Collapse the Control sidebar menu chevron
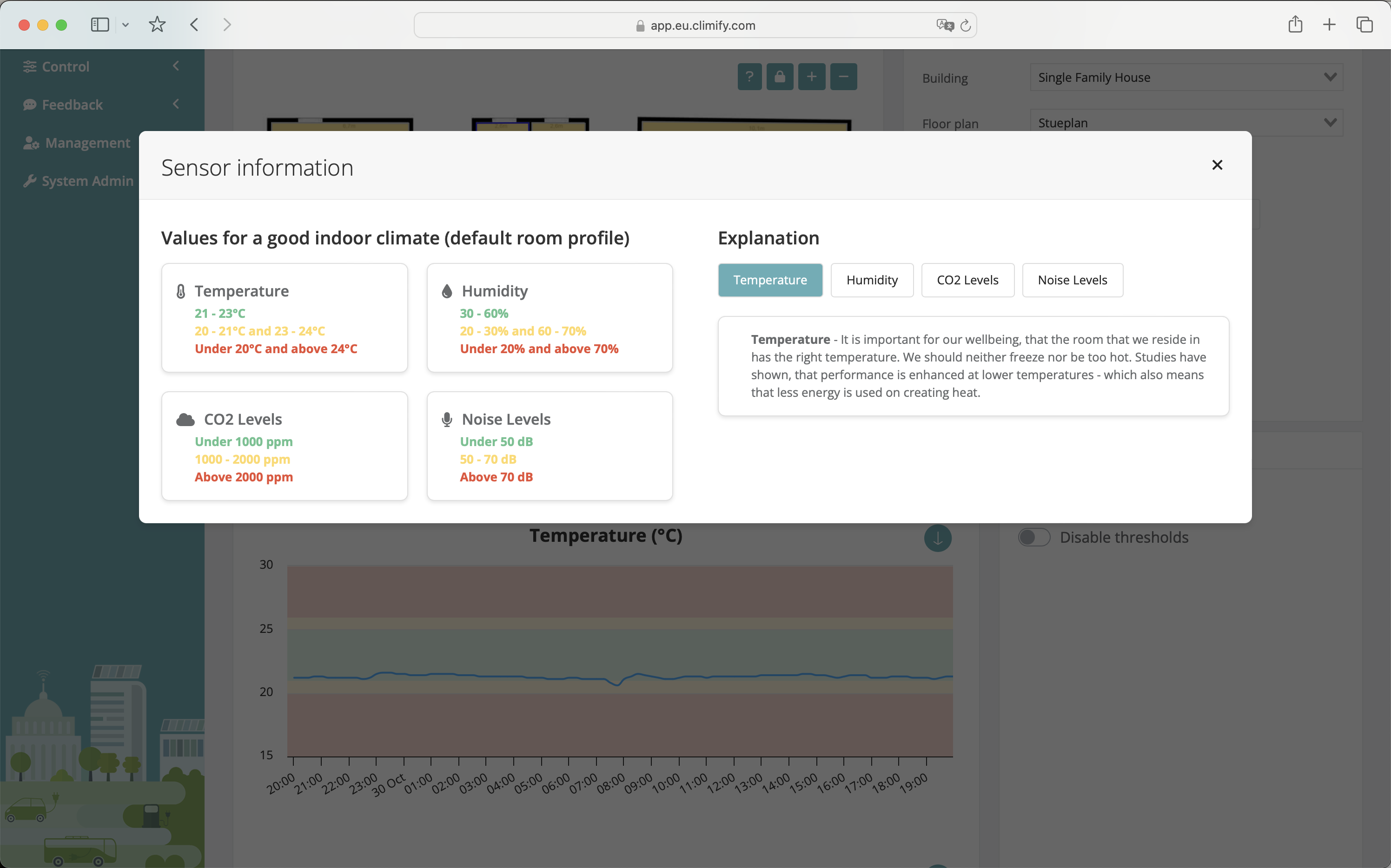The image size is (1391, 868). (176, 66)
